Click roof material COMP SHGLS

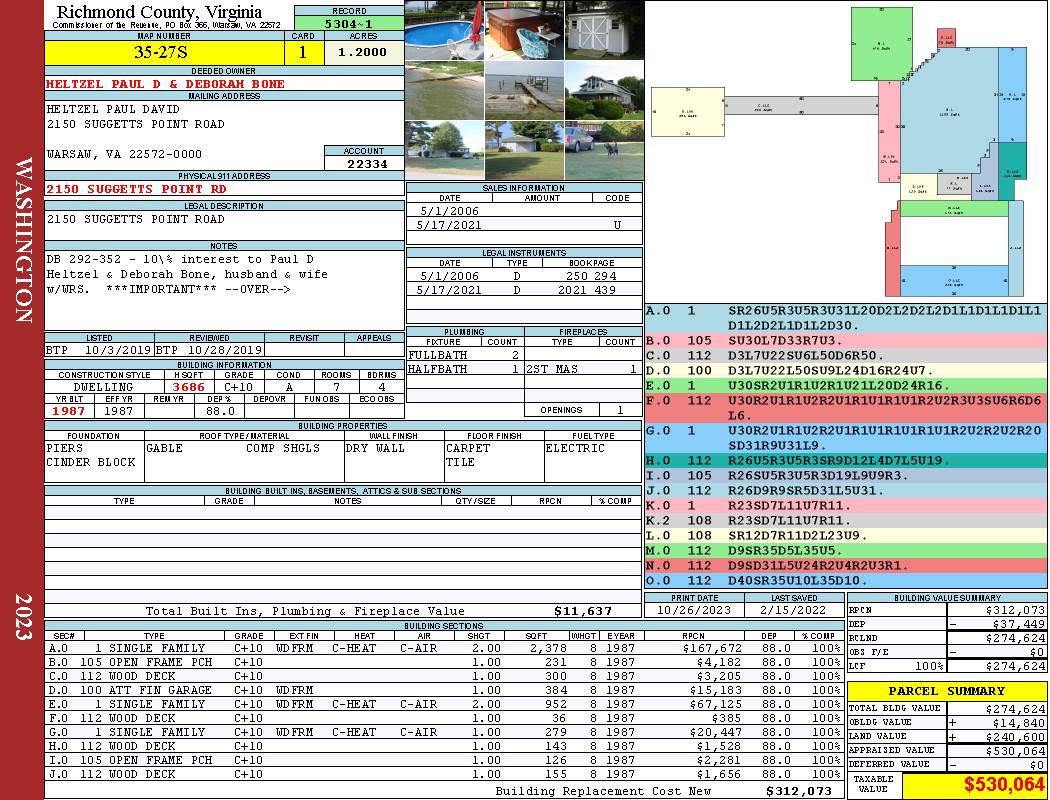tap(283, 448)
